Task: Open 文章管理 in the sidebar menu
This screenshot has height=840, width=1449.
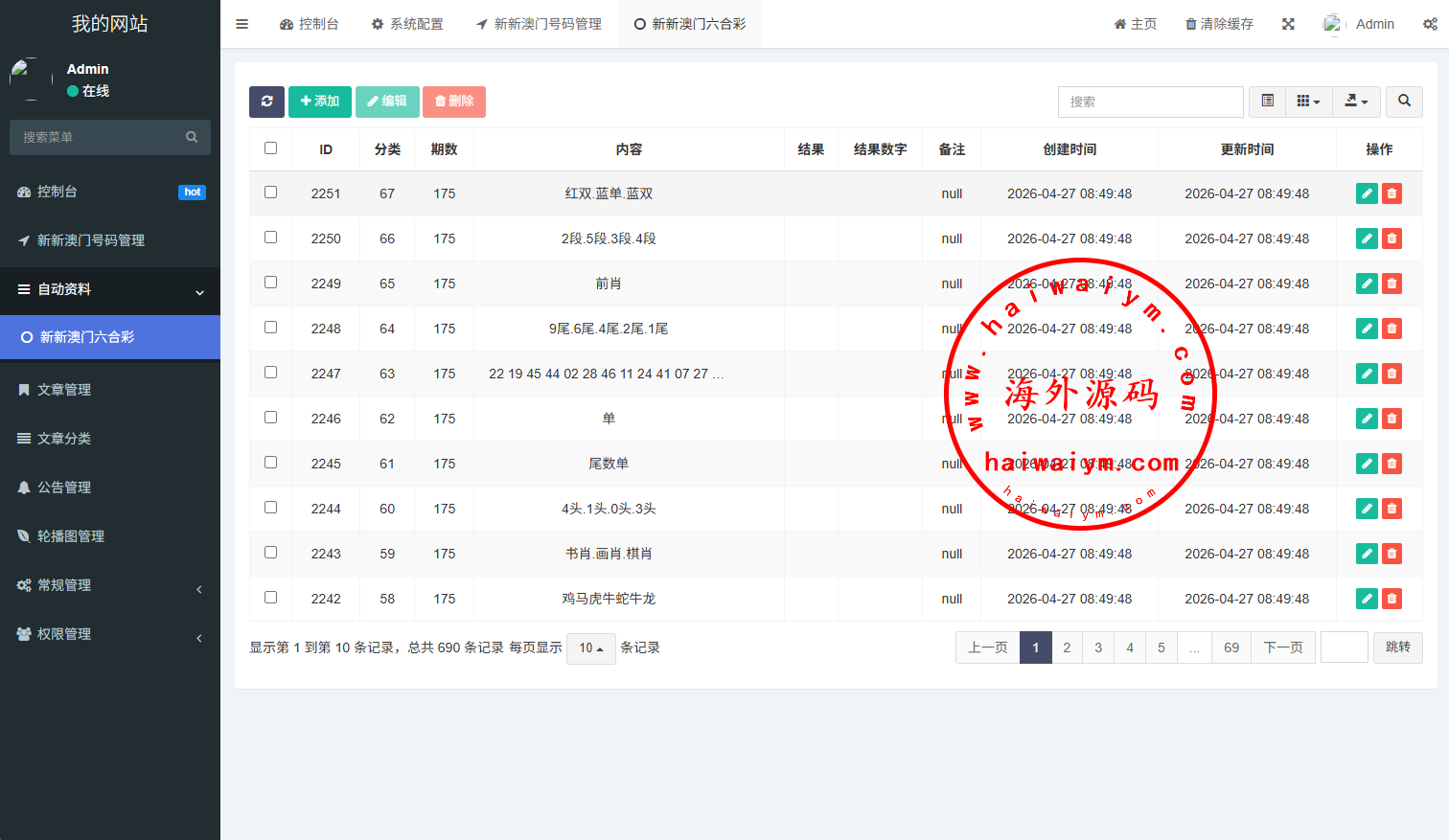Action: click(64, 390)
